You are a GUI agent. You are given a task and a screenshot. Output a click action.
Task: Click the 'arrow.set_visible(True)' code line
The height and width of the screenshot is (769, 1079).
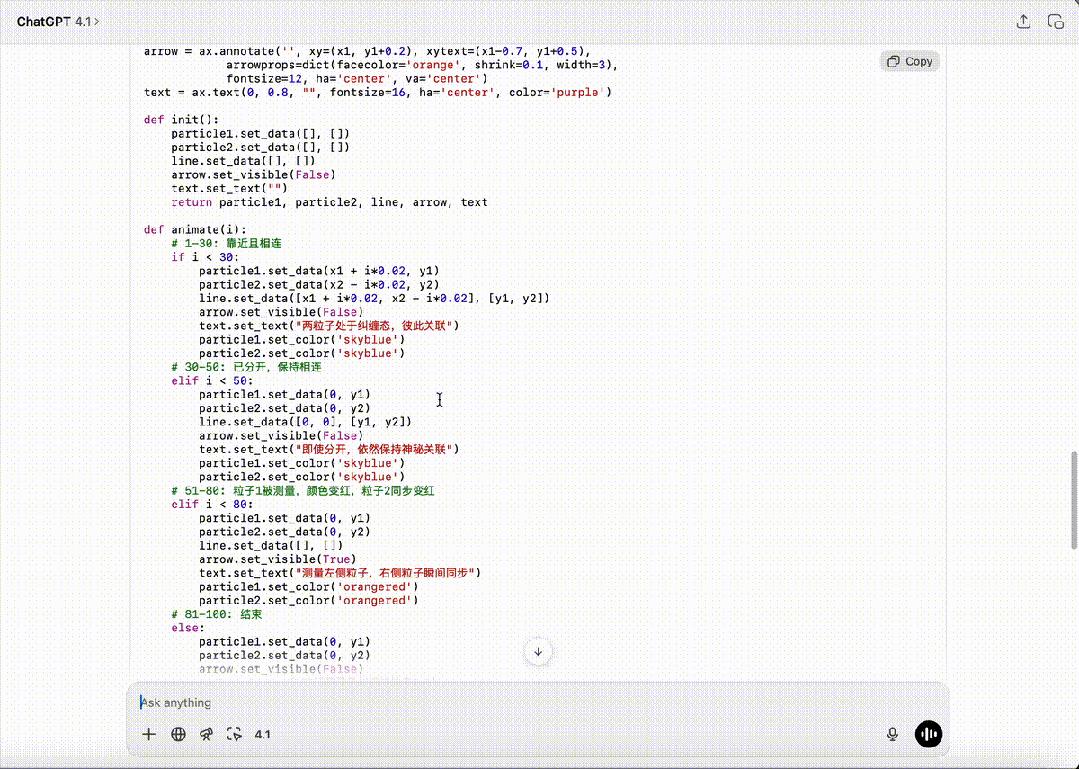click(x=277, y=559)
